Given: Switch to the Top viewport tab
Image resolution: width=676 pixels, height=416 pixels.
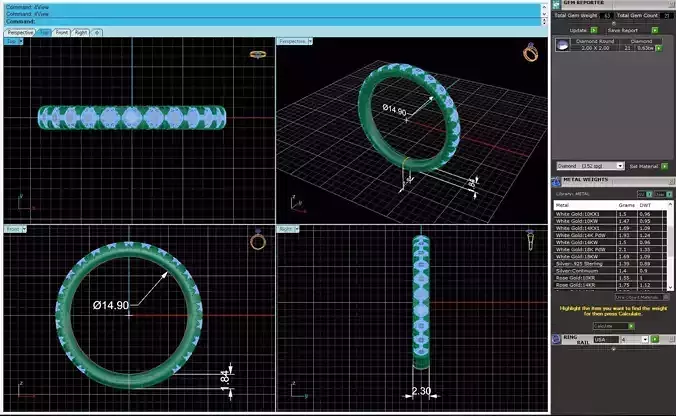Looking at the screenshot, I should [44, 32].
